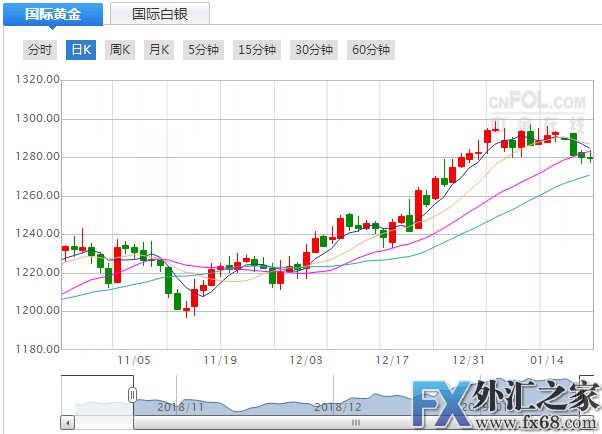
Task: Select the 日K daily candlestick view
Action: coord(81,50)
